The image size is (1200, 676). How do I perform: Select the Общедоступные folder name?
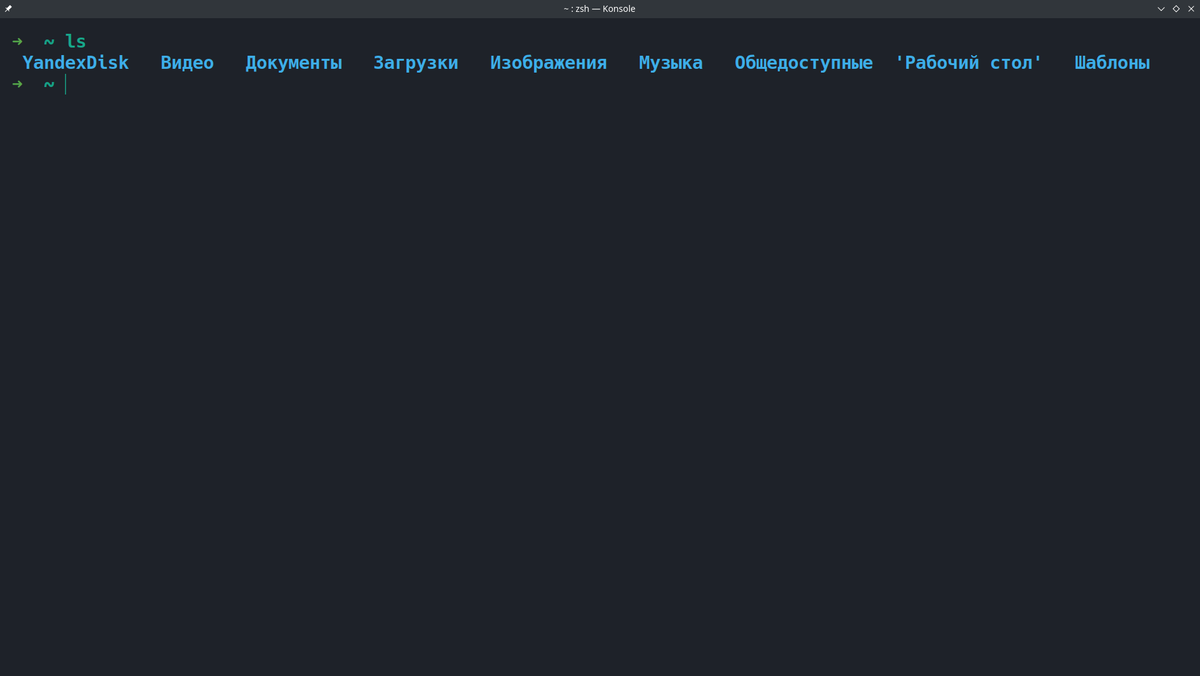[803, 62]
